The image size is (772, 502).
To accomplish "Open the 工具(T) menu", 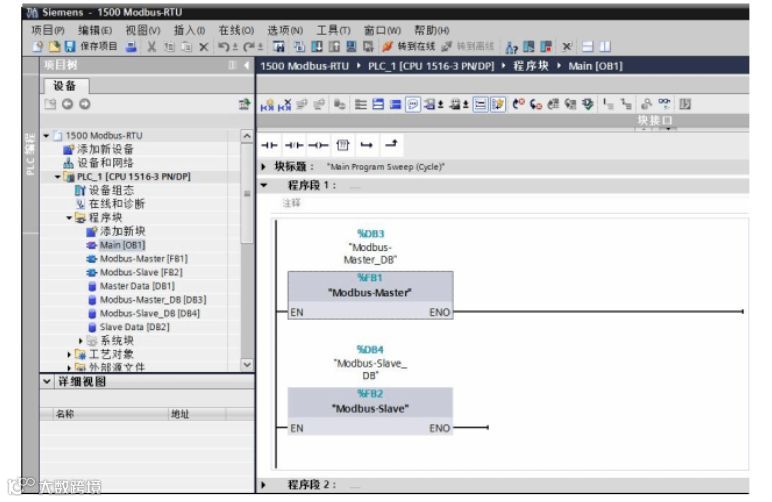I will coord(333,30).
